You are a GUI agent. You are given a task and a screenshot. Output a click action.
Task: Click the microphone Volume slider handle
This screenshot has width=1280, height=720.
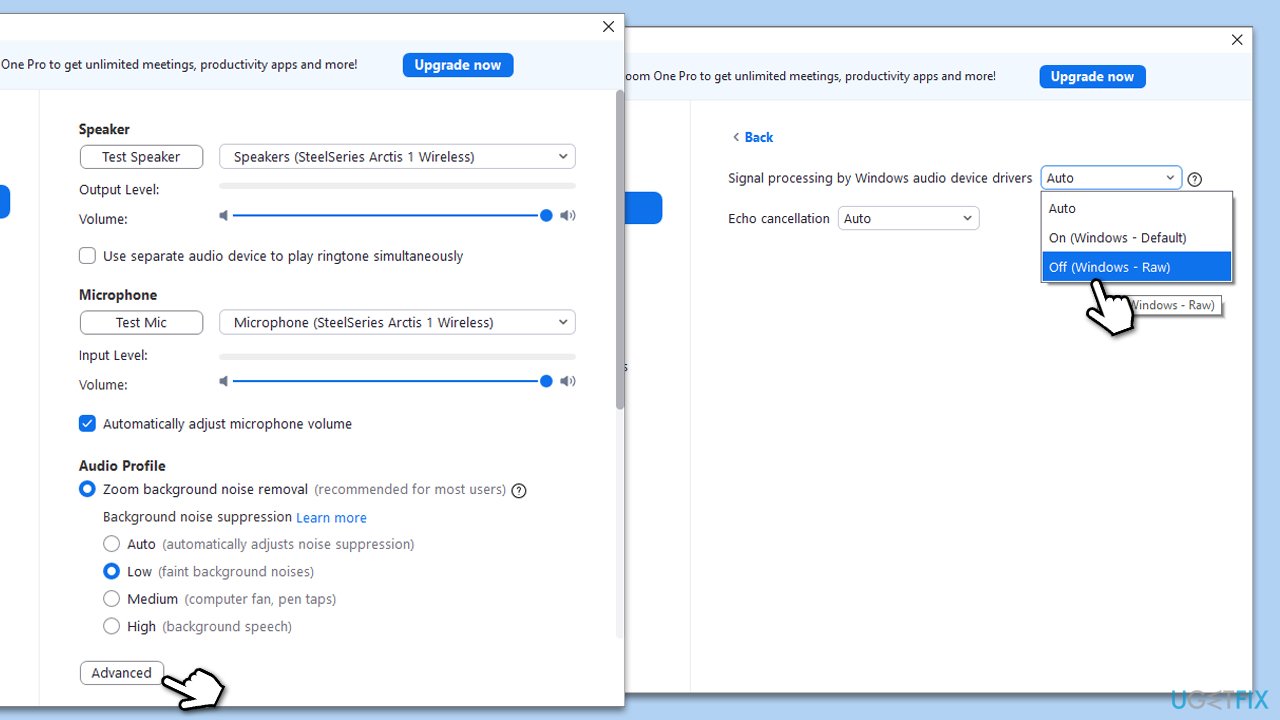click(546, 381)
